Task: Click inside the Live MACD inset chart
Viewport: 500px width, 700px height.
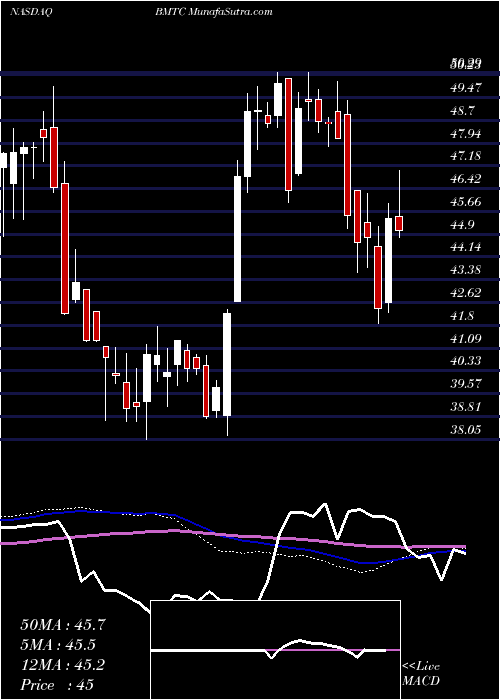Action: pyautogui.click(x=275, y=650)
